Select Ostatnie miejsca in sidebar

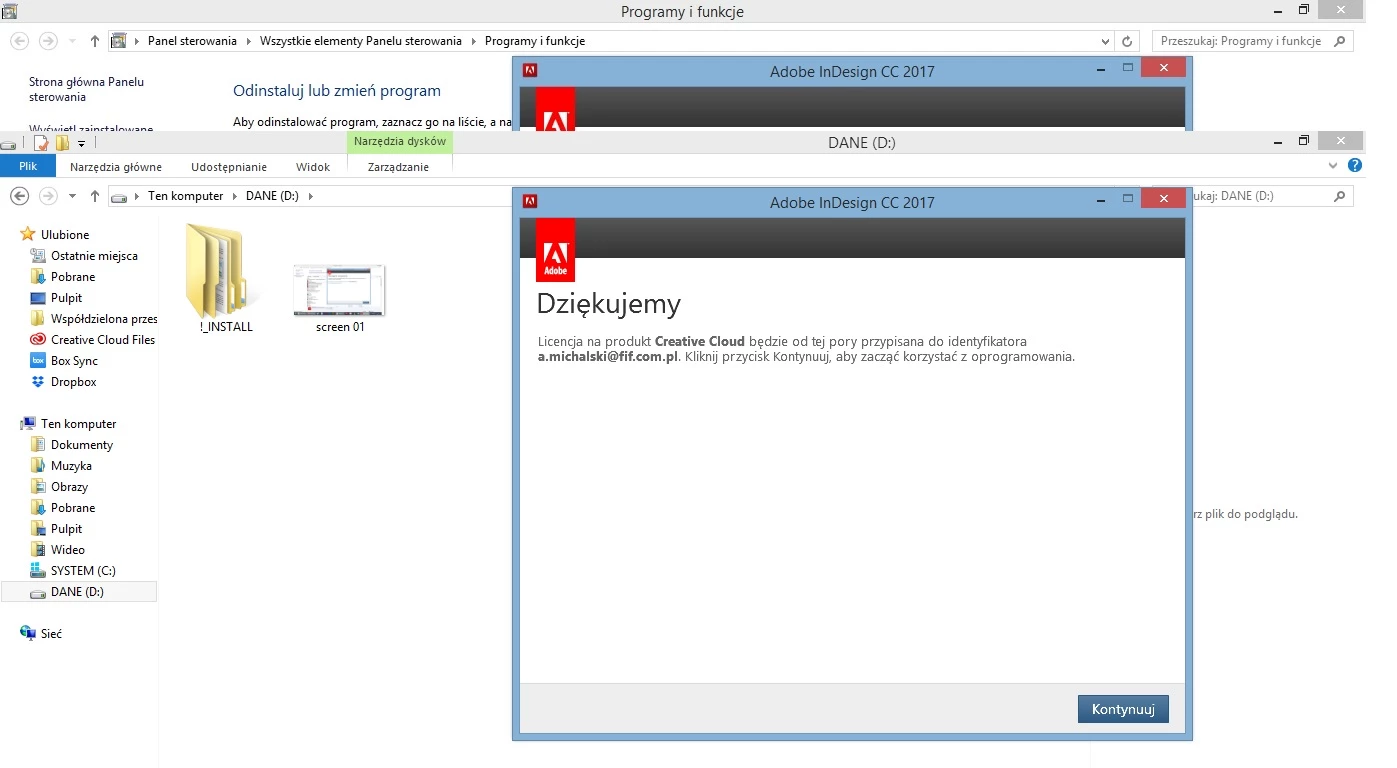coord(94,256)
